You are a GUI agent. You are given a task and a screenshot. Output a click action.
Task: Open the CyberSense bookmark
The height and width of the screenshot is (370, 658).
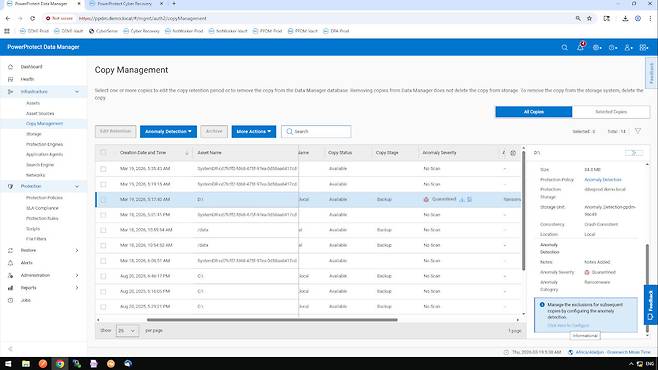point(103,31)
